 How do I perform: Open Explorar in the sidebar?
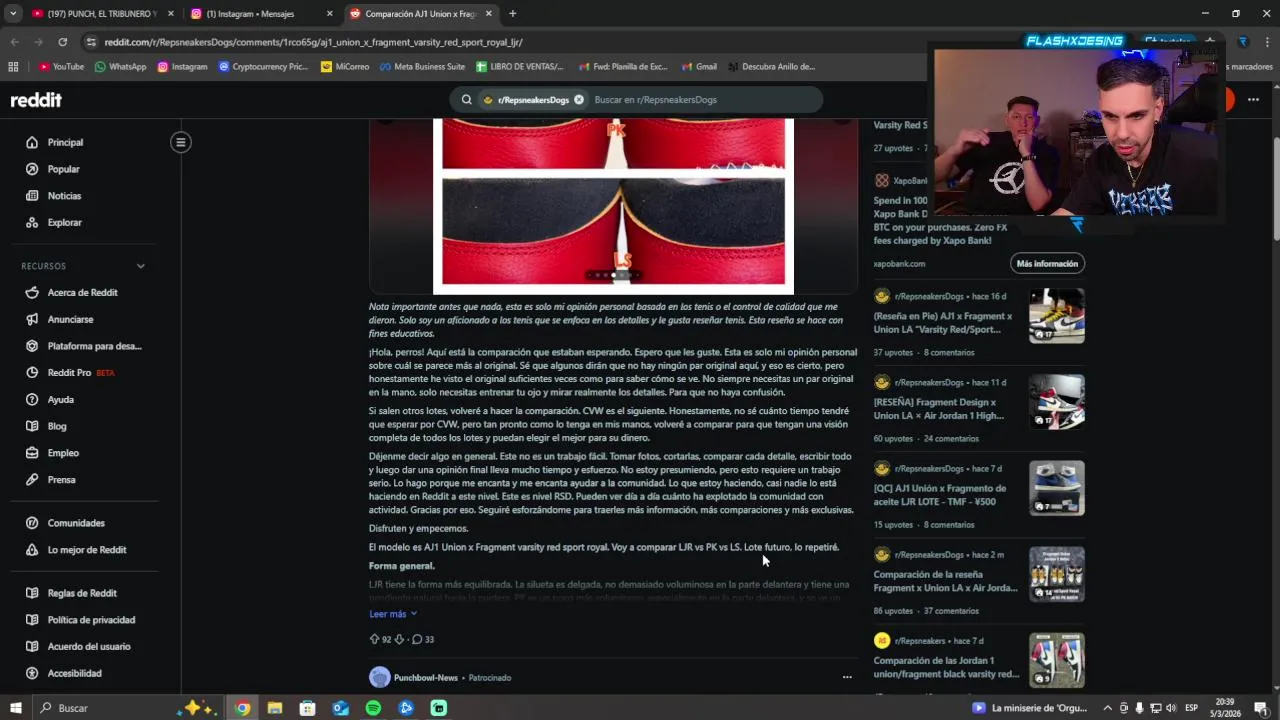coord(64,222)
